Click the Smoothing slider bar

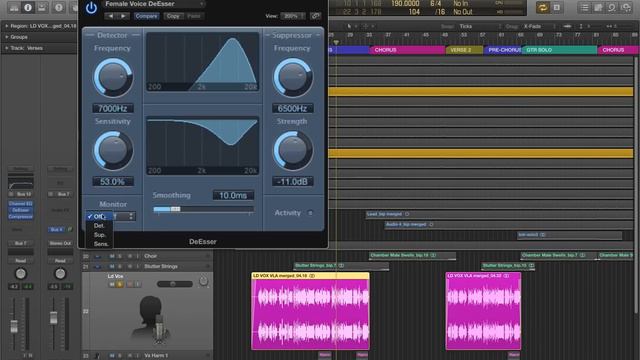(x=203, y=209)
